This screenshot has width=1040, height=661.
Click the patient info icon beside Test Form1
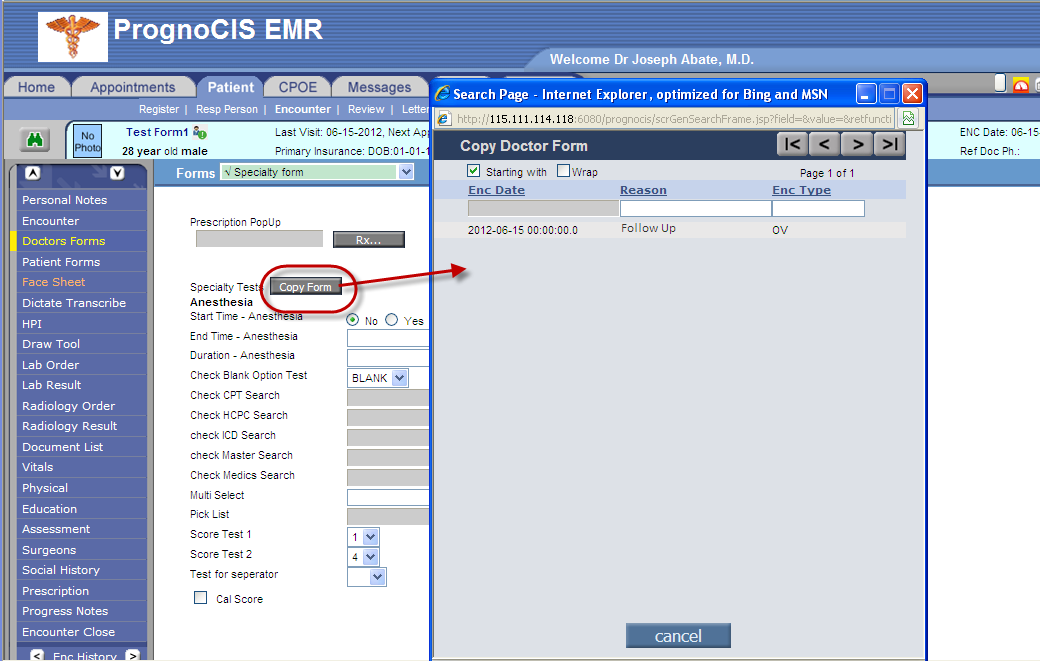click(x=200, y=133)
